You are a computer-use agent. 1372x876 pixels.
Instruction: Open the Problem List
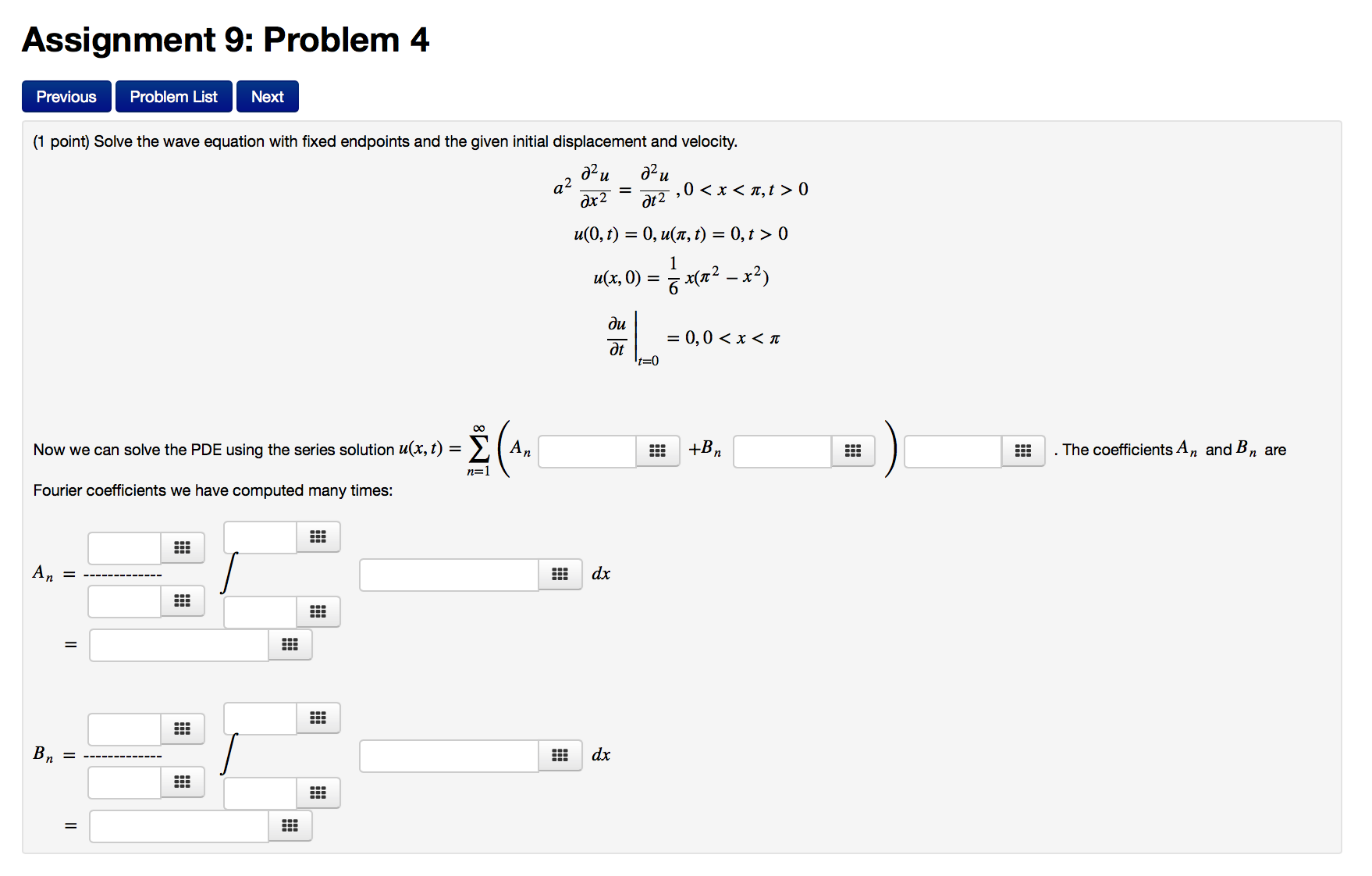click(173, 96)
